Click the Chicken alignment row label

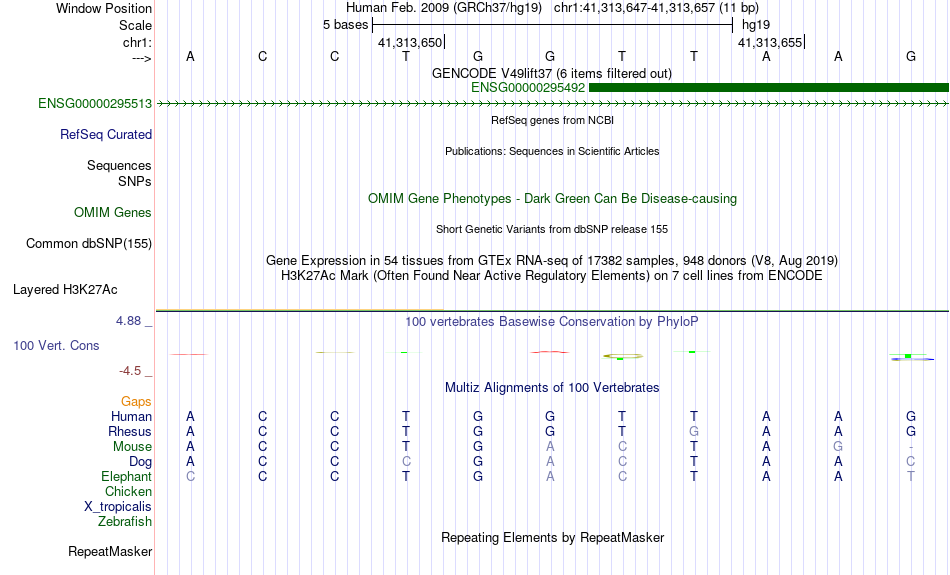[x=128, y=491]
